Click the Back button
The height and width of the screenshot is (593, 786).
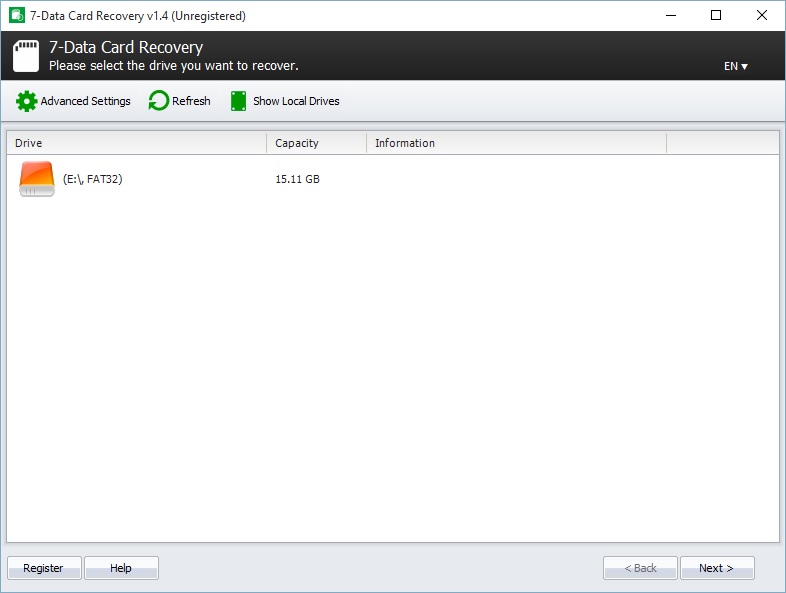640,568
